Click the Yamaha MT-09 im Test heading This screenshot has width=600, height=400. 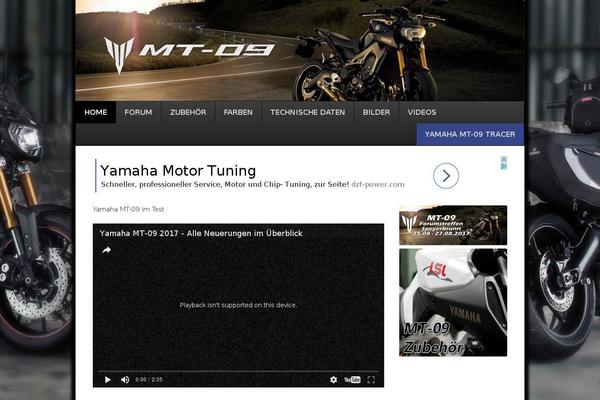pos(128,209)
